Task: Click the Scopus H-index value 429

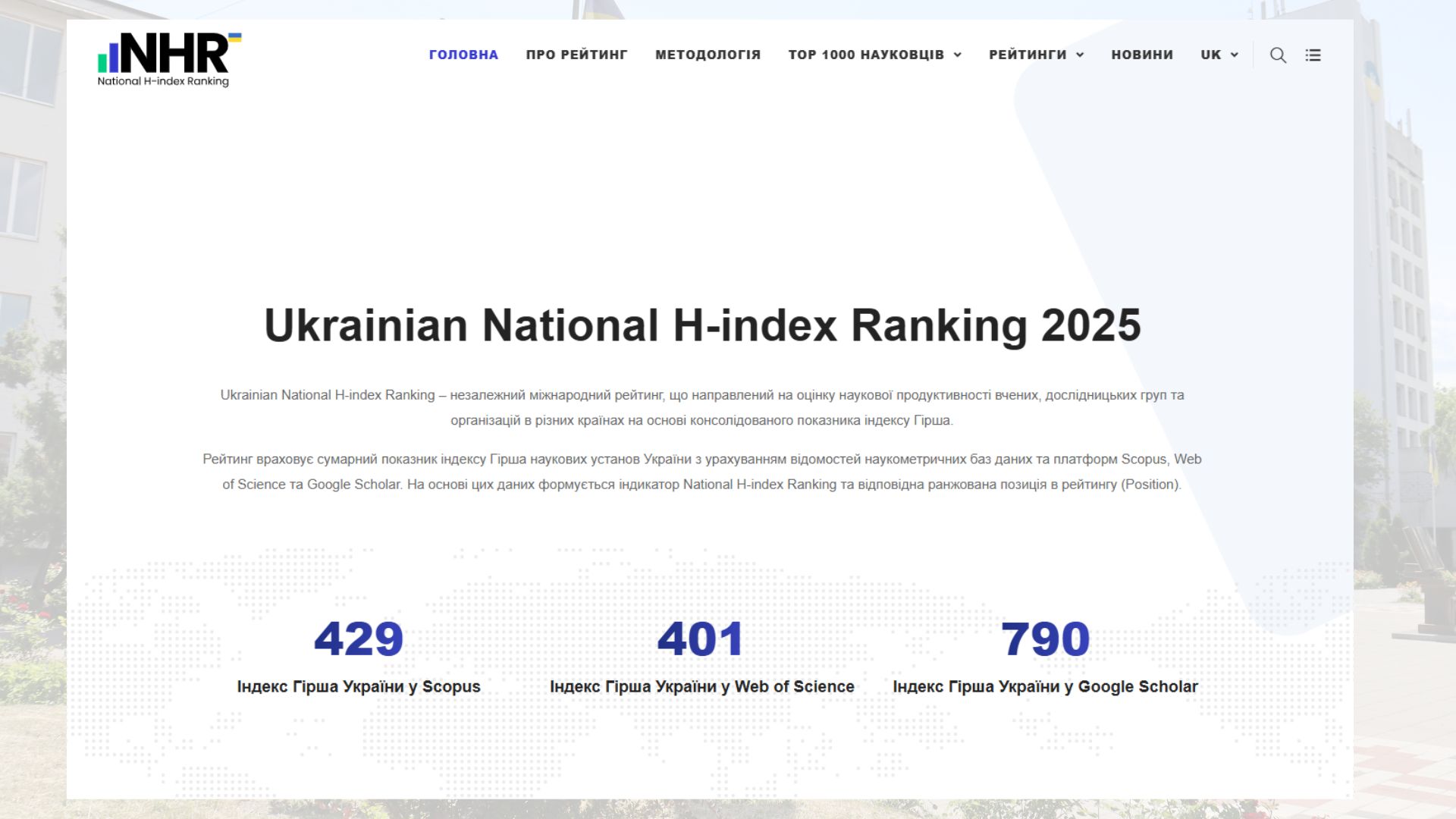Action: click(359, 639)
